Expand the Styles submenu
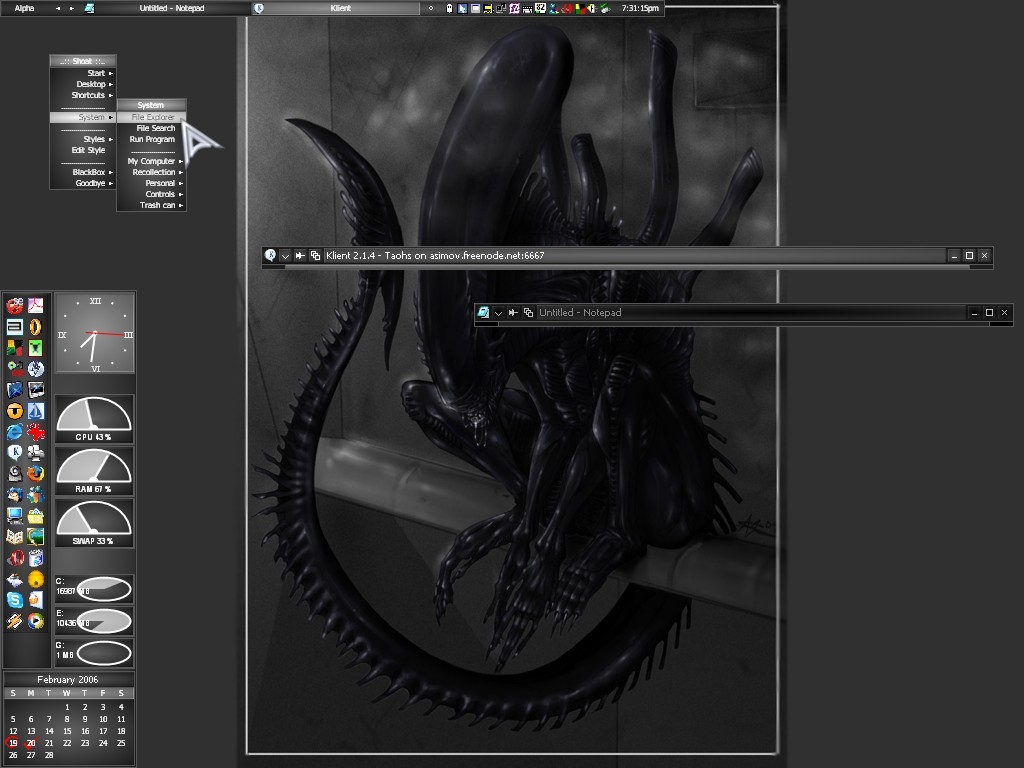This screenshot has width=1024, height=768. [x=83, y=139]
